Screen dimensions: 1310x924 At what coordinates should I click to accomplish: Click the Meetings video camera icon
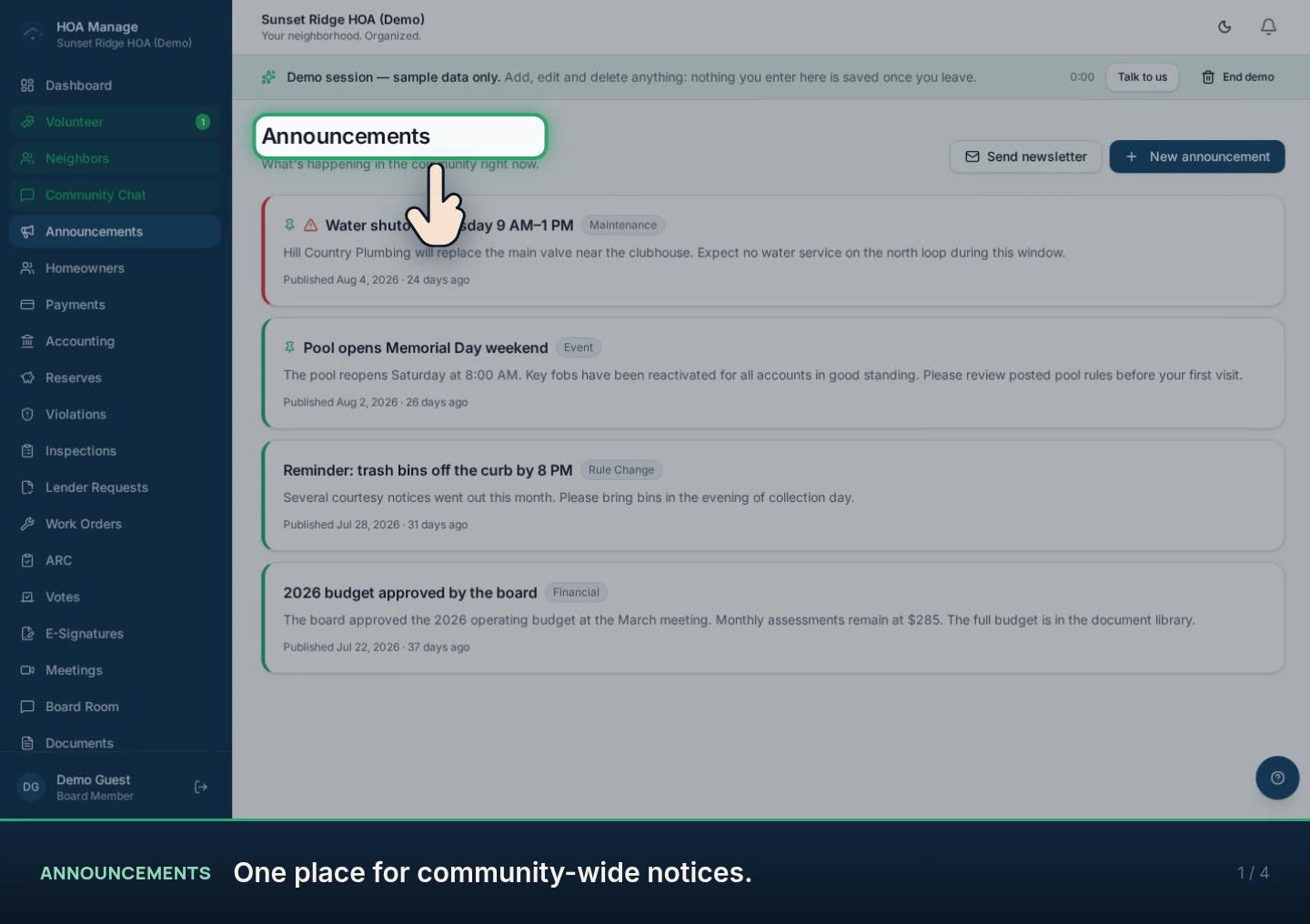click(27, 670)
